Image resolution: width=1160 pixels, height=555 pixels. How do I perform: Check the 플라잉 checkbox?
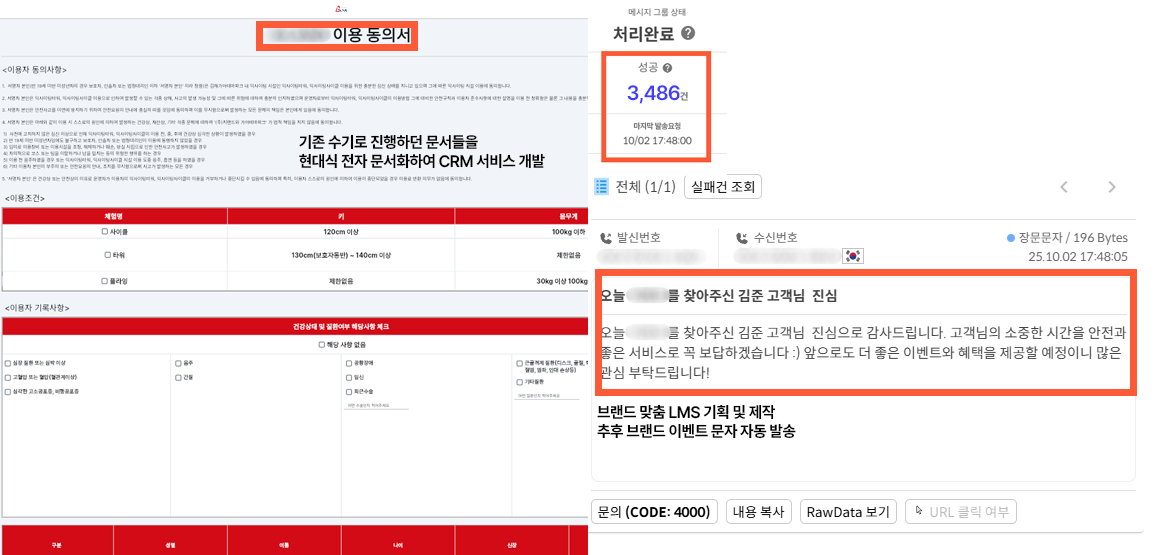104,281
